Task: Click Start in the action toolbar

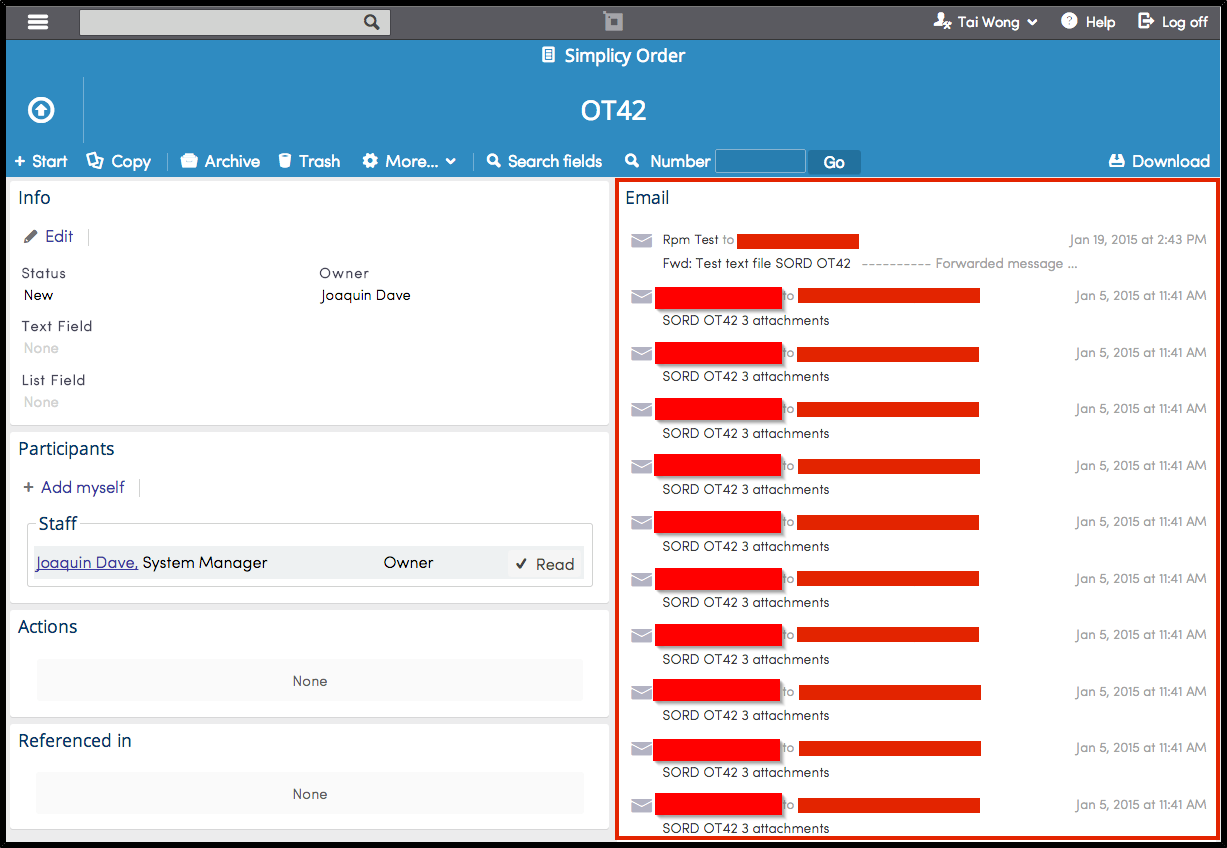Action: pos(41,161)
